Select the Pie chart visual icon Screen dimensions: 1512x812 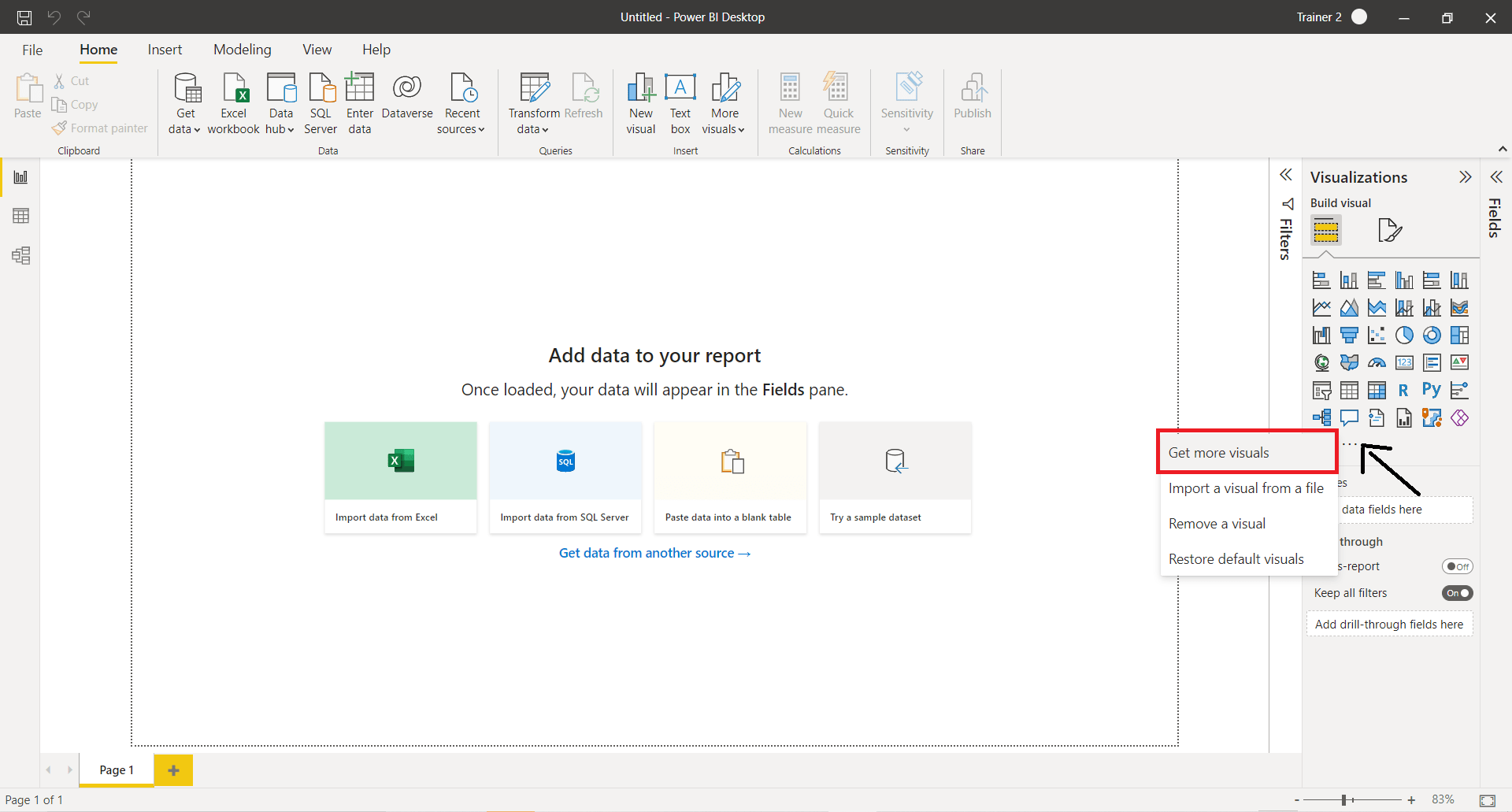(x=1405, y=335)
